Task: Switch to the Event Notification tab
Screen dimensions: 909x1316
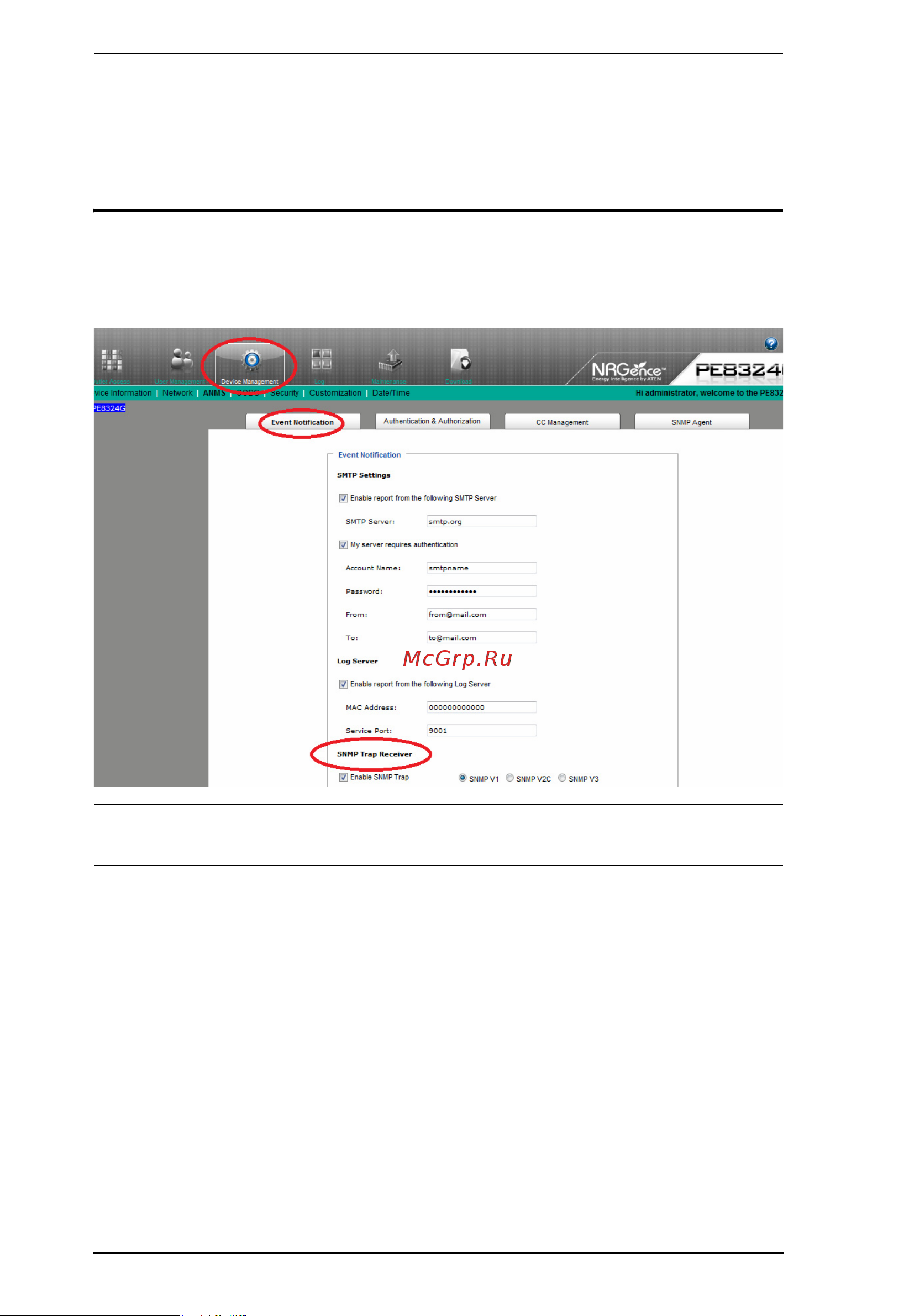Action: (303, 422)
